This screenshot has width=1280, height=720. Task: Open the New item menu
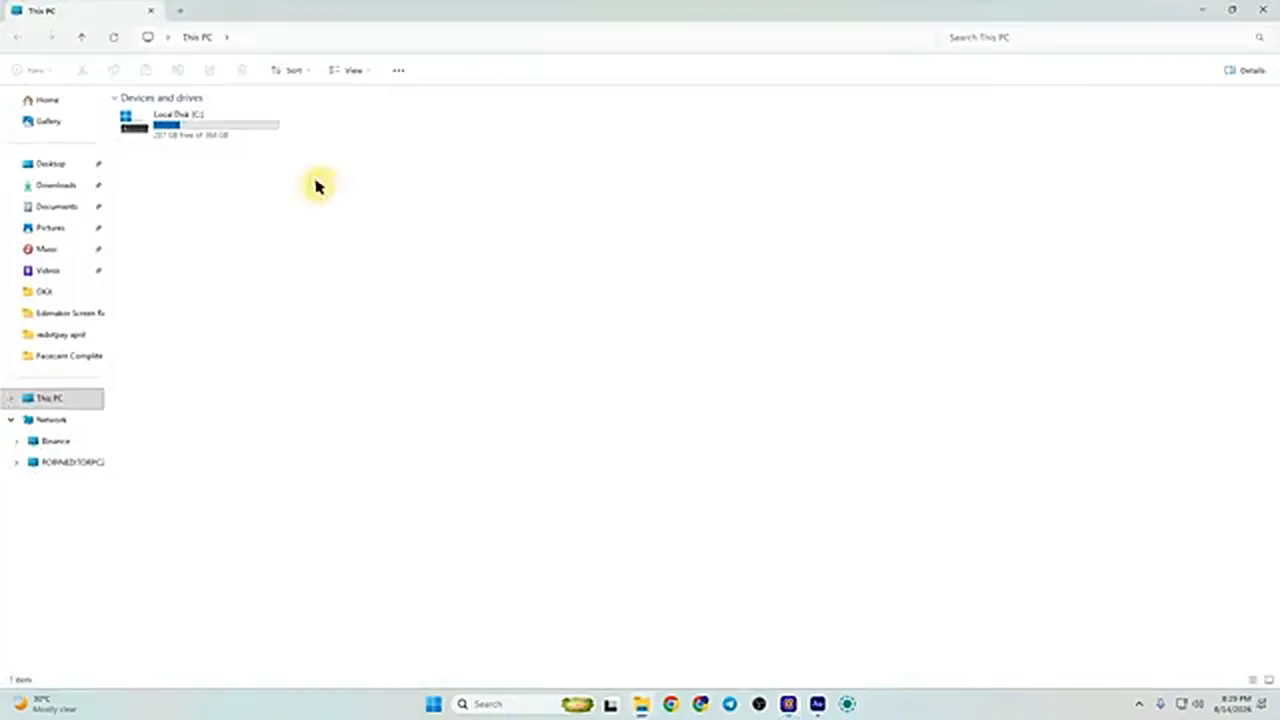[x=32, y=70]
